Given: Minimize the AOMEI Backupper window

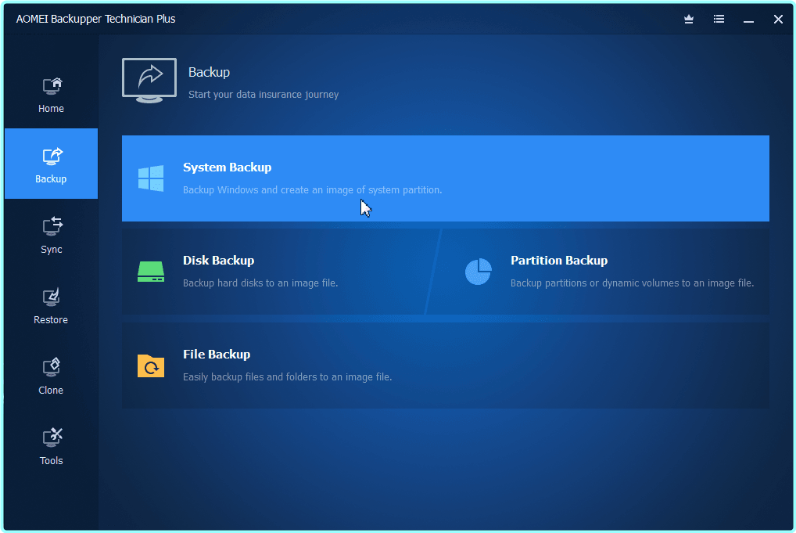Looking at the screenshot, I should [748, 19].
